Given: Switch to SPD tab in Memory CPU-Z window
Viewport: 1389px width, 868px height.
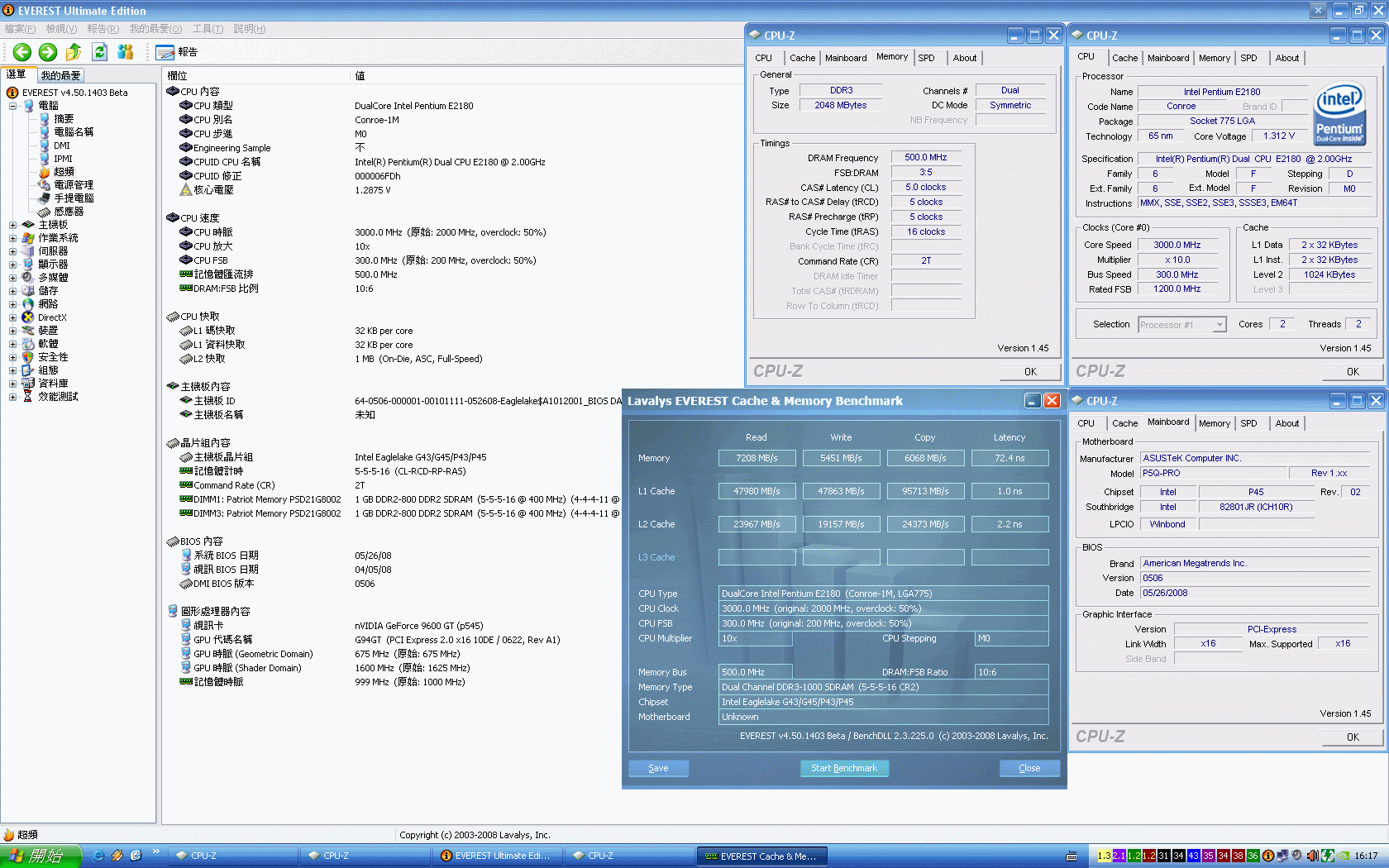Looking at the screenshot, I should pyautogui.click(x=926, y=58).
